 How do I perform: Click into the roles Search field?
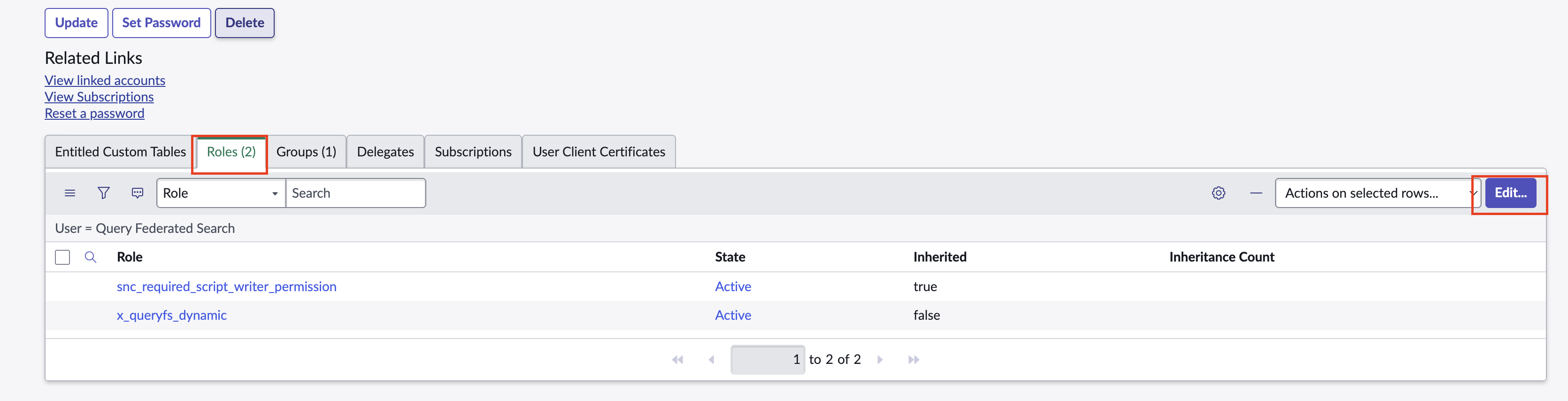pos(355,193)
